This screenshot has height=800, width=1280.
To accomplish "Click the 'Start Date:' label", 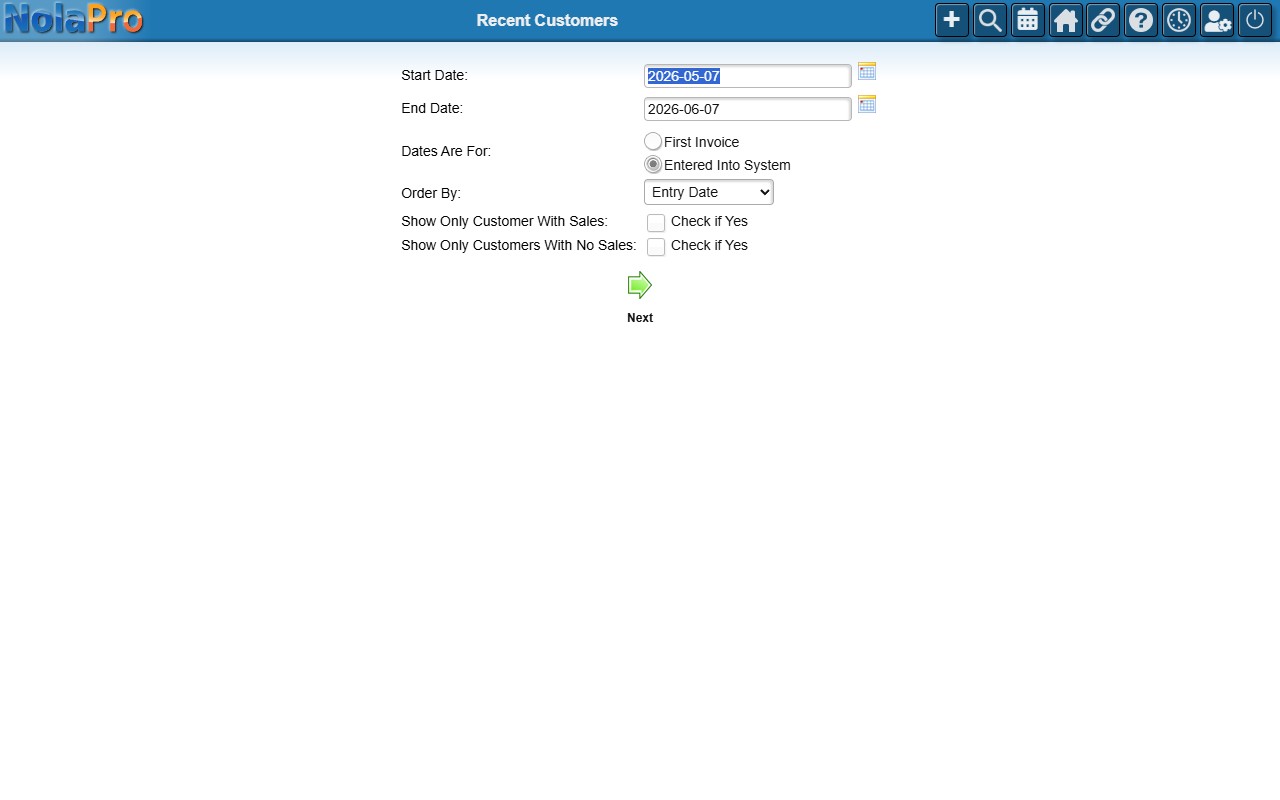I will (x=434, y=75).
